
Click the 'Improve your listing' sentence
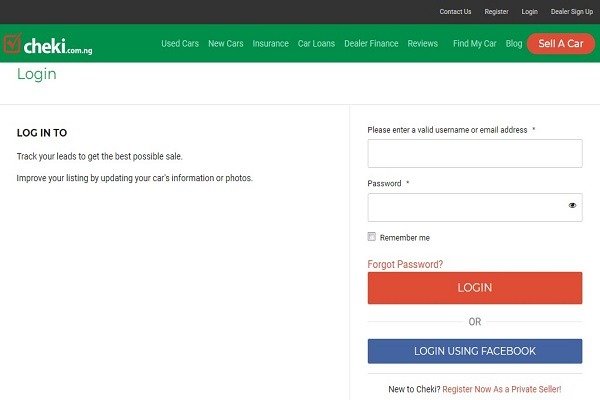[x=135, y=178]
